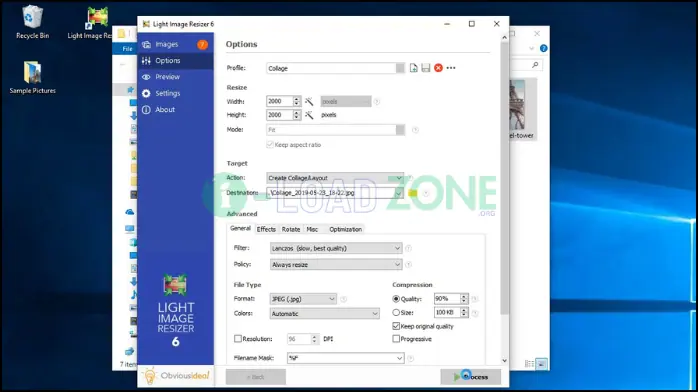Click the help icon beside Policy
The height and width of the screenshot is (392, 698).
pyautogui.click(x=408, y=265)
